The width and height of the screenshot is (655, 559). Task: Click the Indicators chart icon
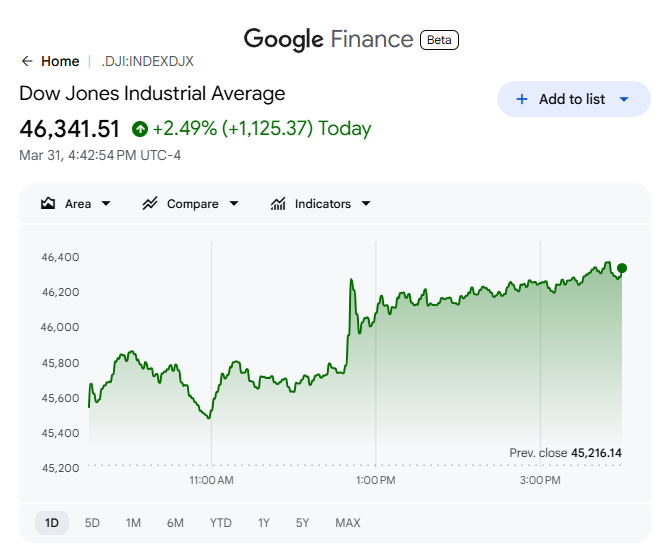(278, 204)
